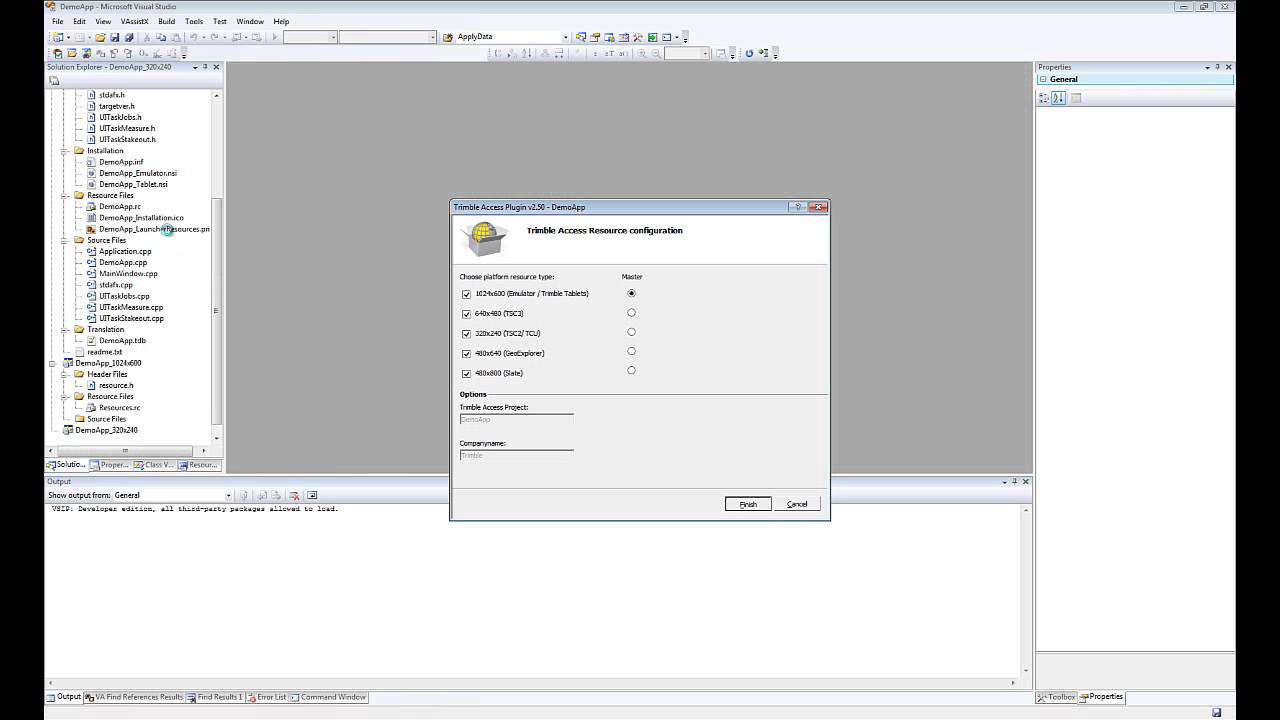1280x720 pixels.
Task: Uncheck the 480x640 (GeoExplorer) checkbox
Action: tap(466, 354)
